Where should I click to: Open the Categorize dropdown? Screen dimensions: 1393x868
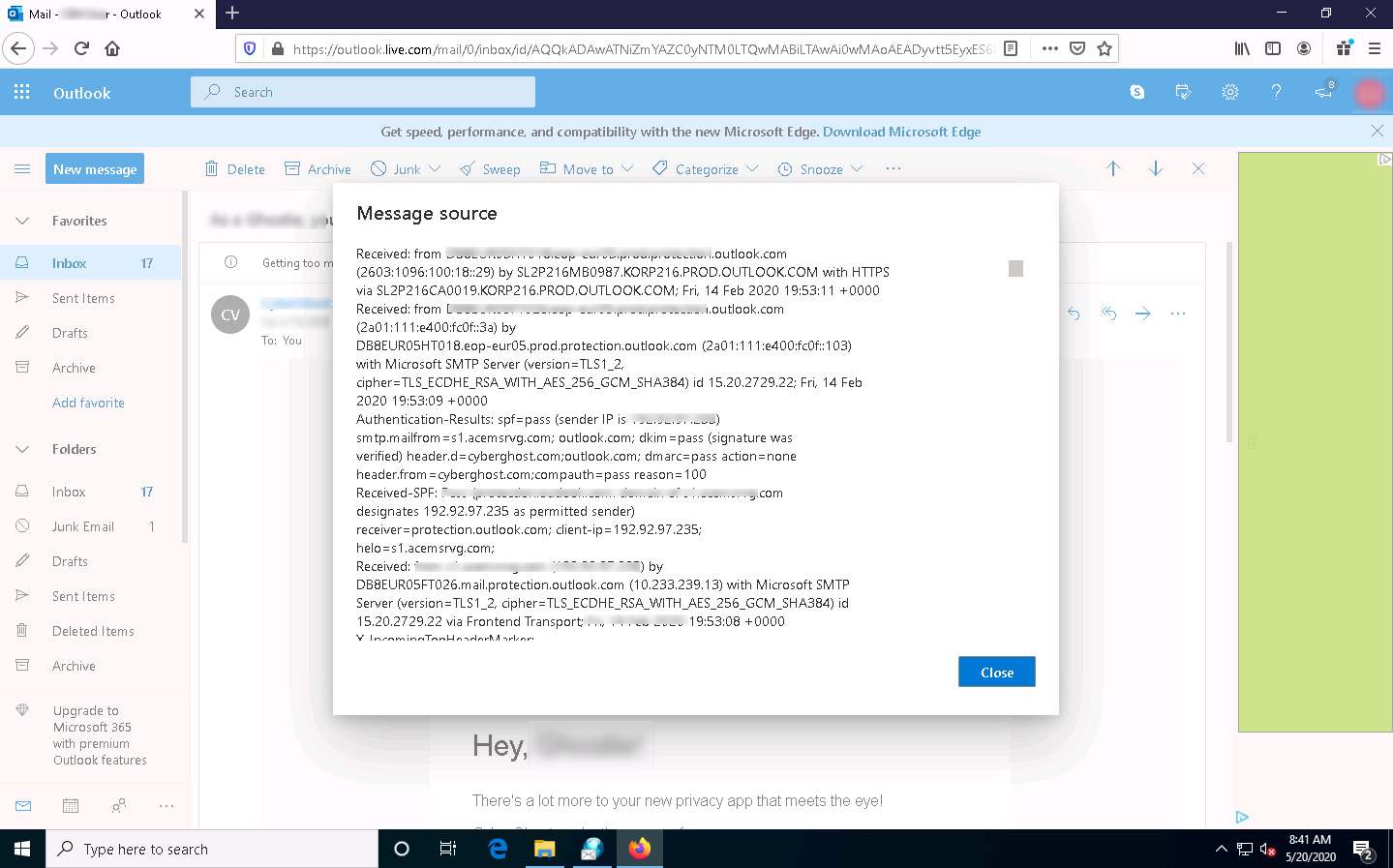[705, 169]
